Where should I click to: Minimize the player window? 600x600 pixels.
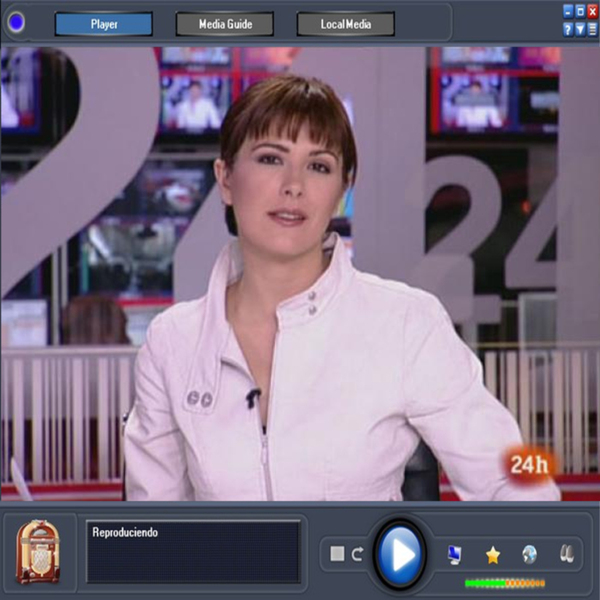(x=568, y=12)
